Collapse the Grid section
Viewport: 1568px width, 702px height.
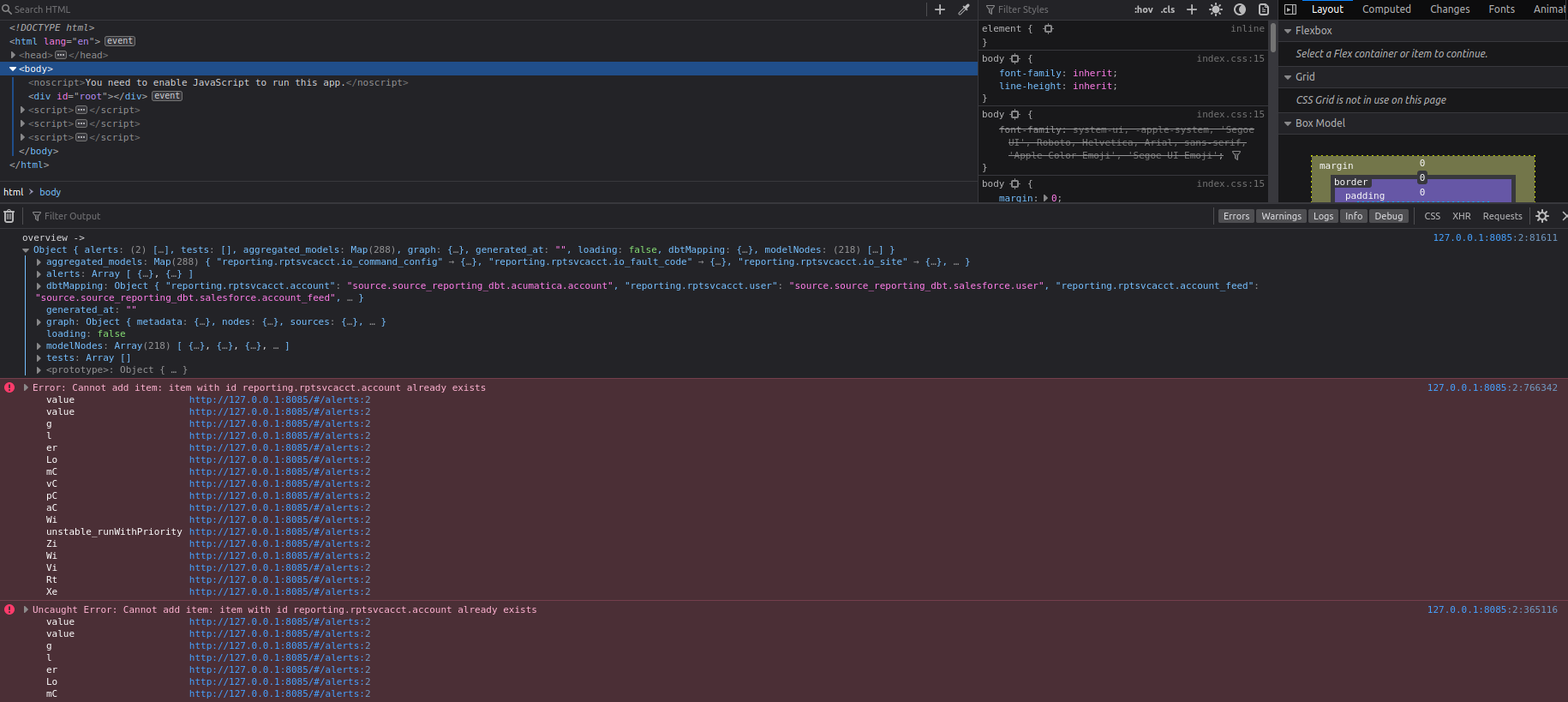coord(1288,77)
